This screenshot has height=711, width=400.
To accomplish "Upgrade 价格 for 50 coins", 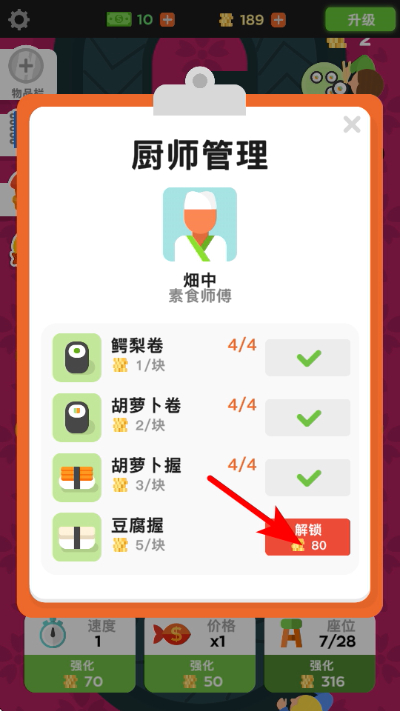I will click(x=200, y=673).
